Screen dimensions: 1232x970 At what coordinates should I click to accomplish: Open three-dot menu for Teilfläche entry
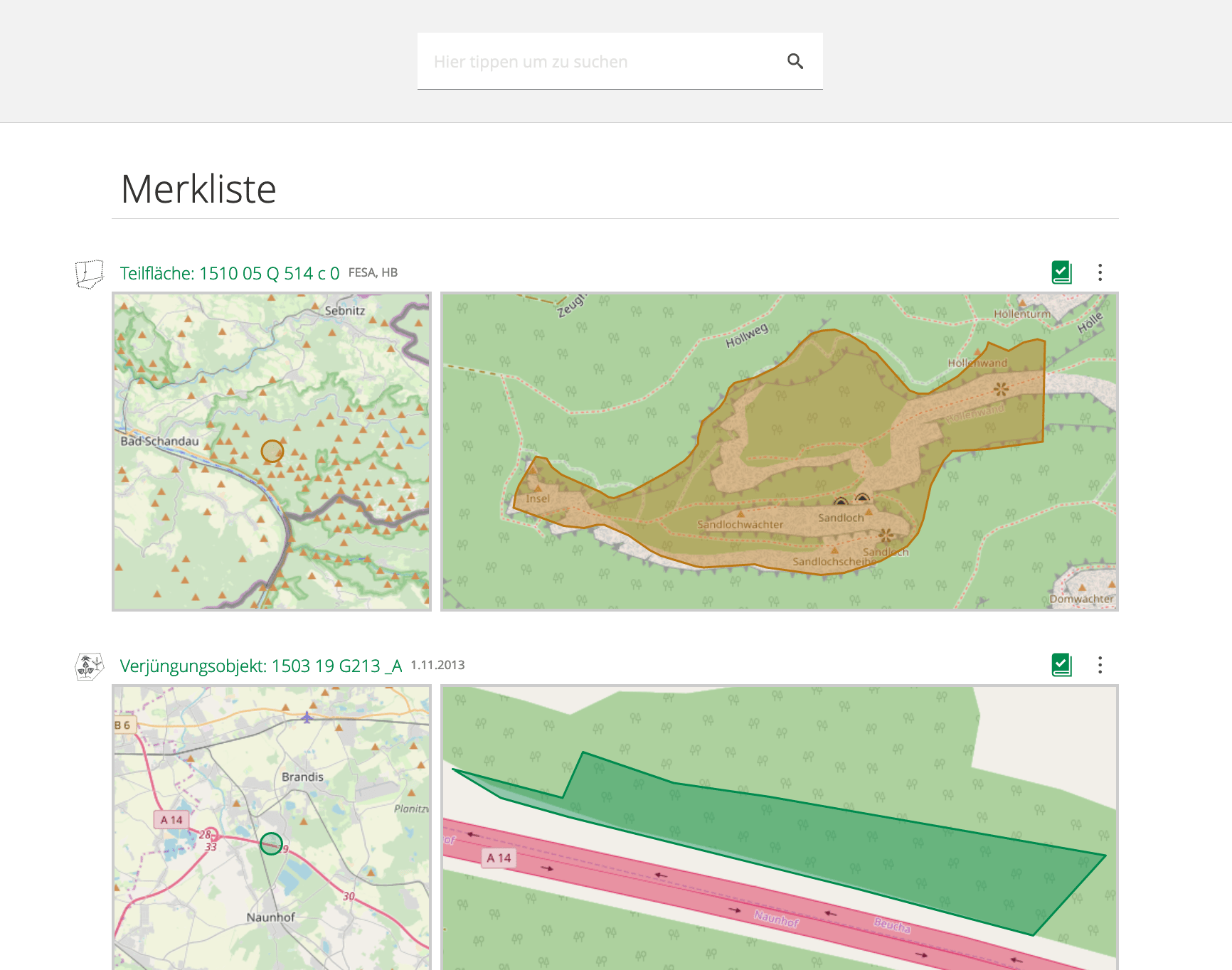coord(1100,272)
